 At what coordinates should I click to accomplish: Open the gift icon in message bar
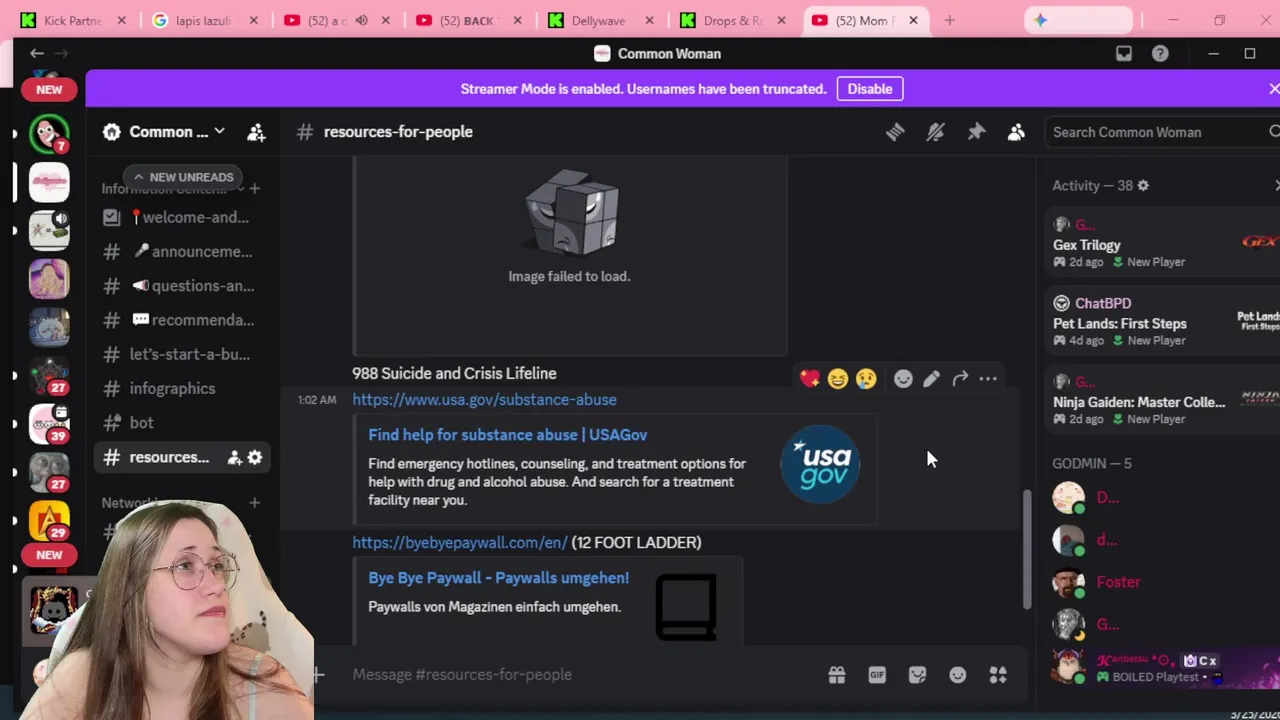(837, 675)
